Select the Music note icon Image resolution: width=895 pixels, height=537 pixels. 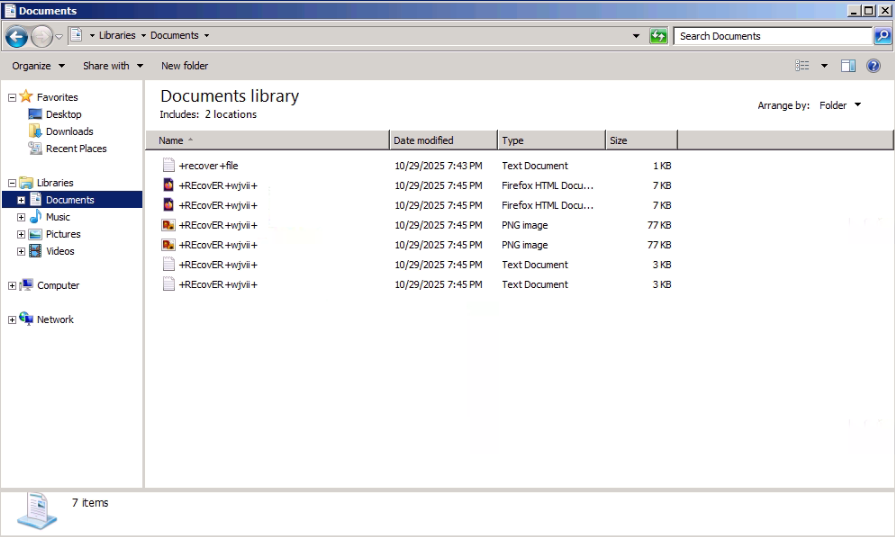(35, 216)
